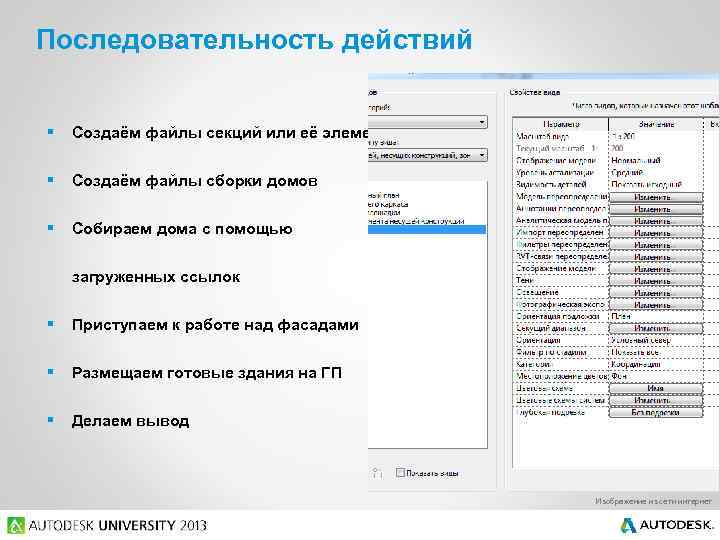Click Изменить button in Освещение row

[x=656, y=292]
